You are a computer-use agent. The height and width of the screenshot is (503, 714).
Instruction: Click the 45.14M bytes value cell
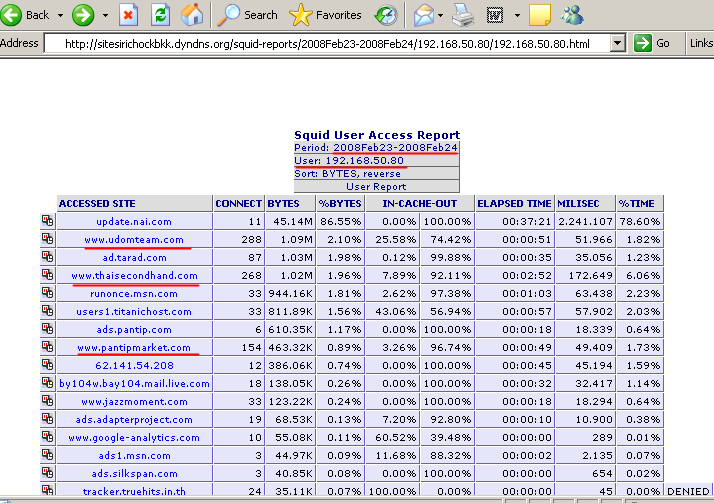click(x=290, y=222)
